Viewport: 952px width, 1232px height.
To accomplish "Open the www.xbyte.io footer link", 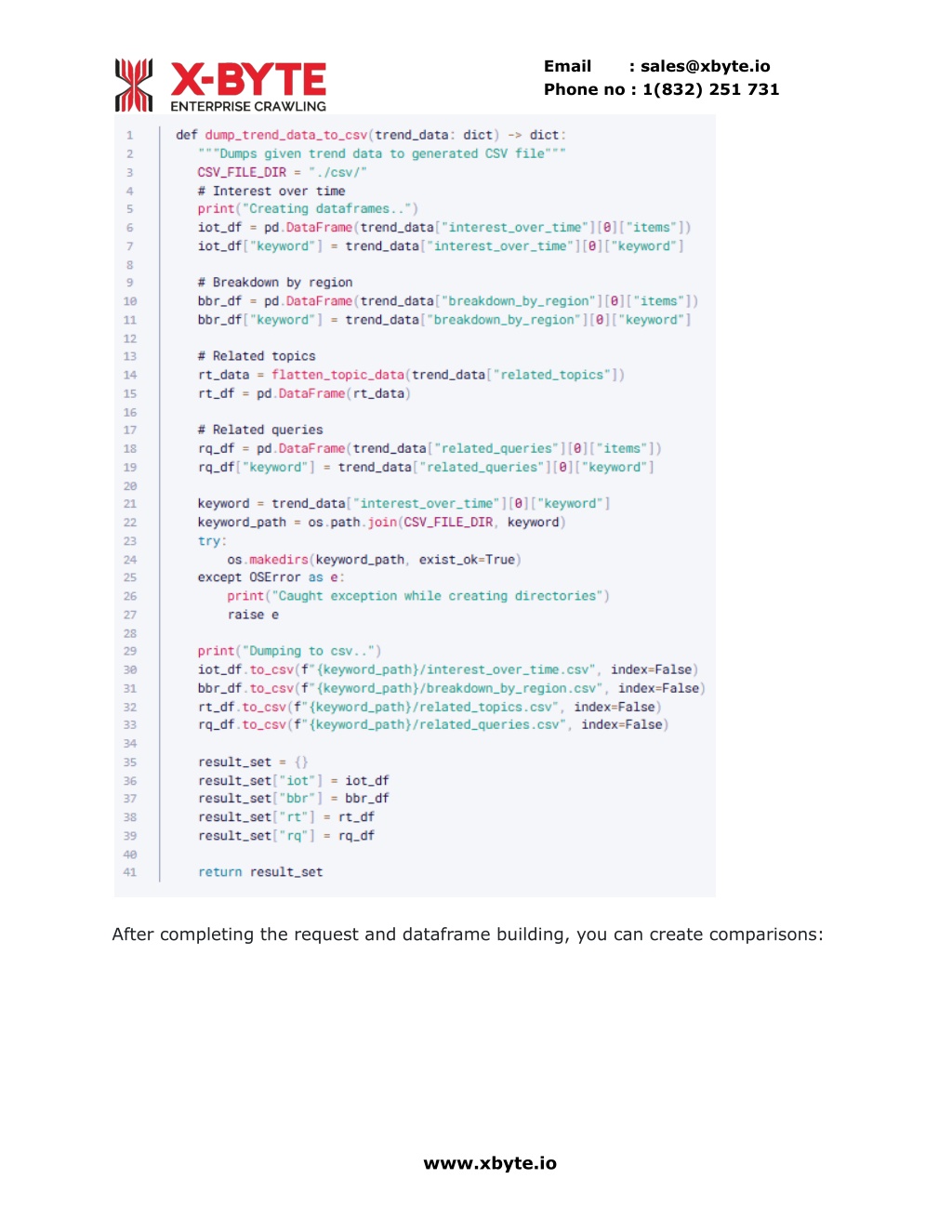I will click(490, 1163).
